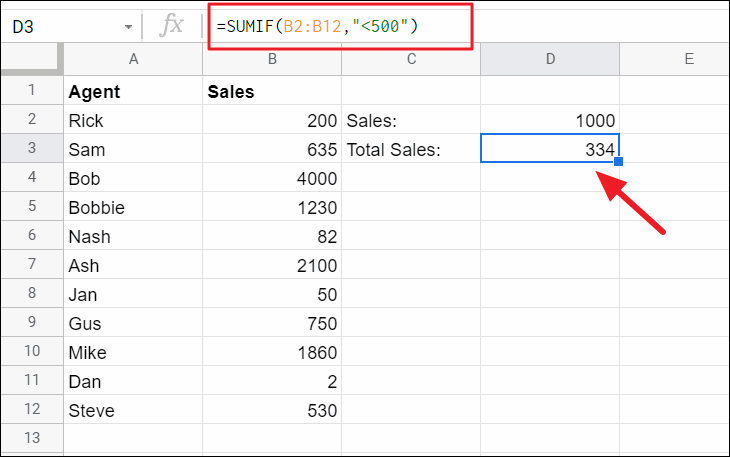
Task: Select column B header
Action: pos(271,59)
